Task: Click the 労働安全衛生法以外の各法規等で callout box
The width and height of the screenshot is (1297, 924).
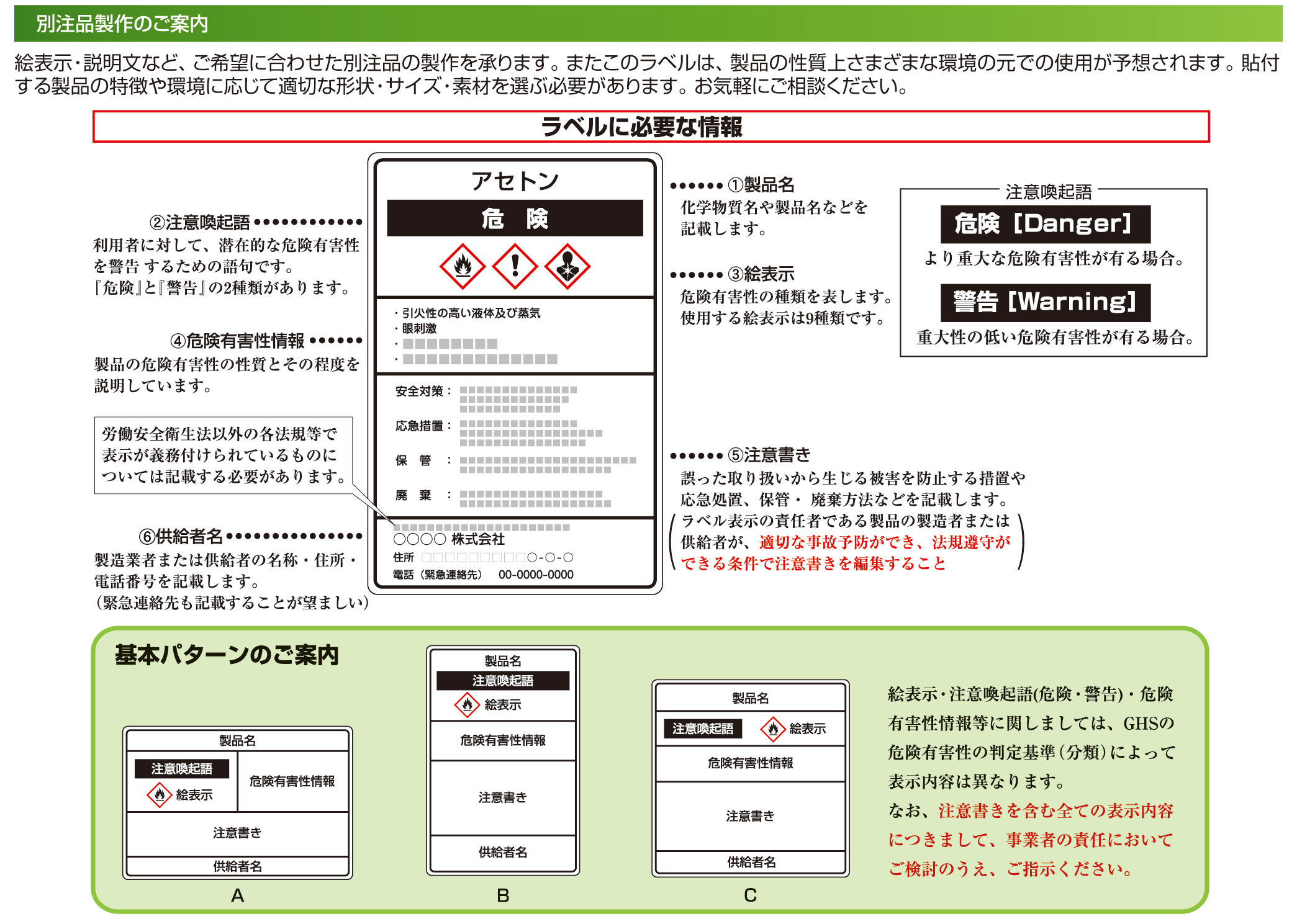Action: tap(224, 455)
